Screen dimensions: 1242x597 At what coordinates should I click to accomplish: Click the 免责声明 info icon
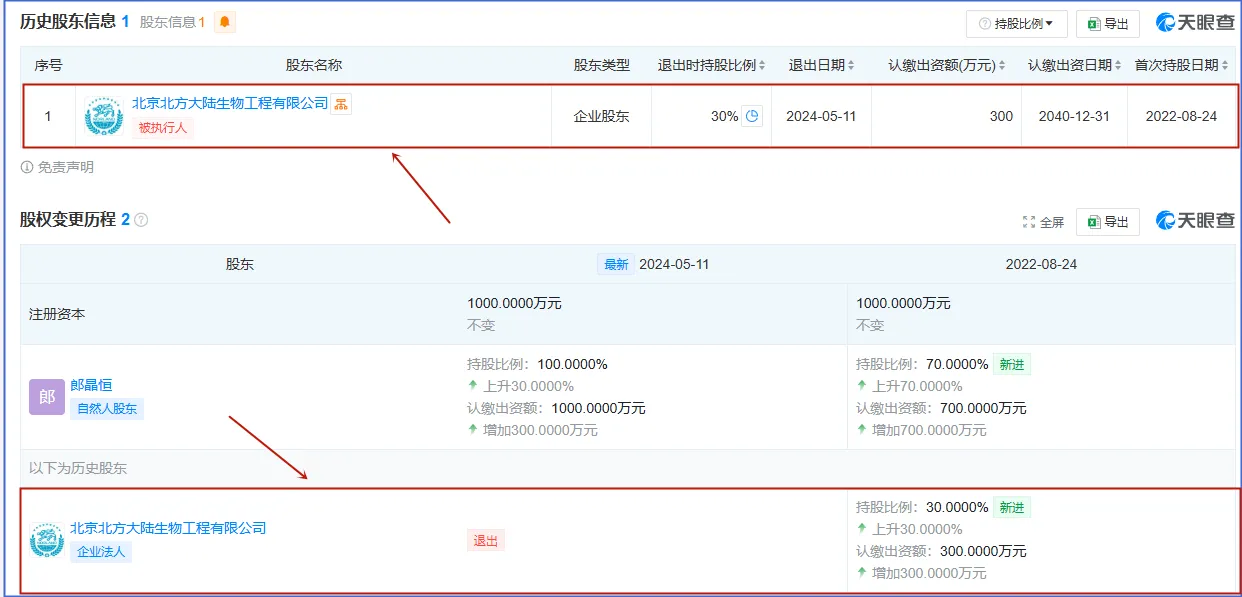(27, 167)
